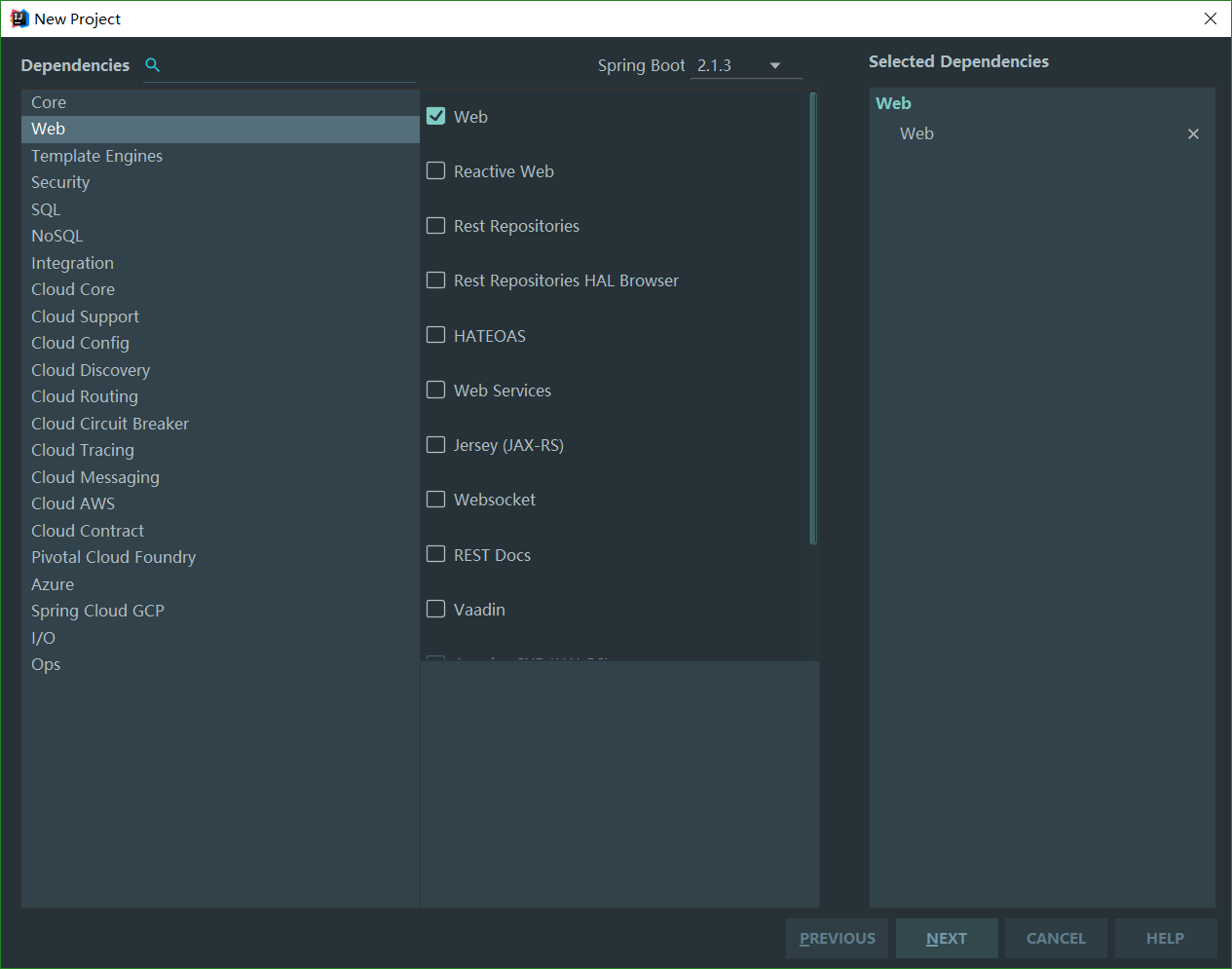The height and width of the screenshot is (969, 1232).
Task: Remove Web from selected dependencies
Action: 1193,134
